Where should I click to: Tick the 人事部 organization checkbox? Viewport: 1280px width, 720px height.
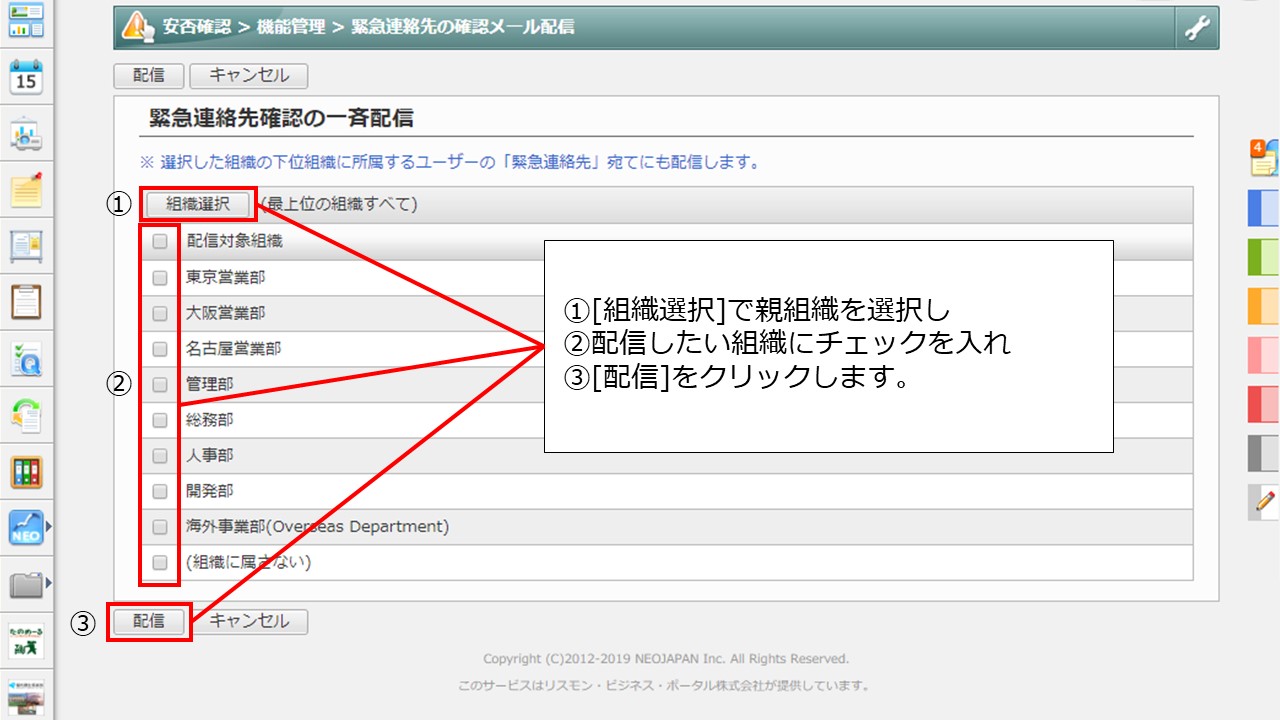tap(160, 456)
